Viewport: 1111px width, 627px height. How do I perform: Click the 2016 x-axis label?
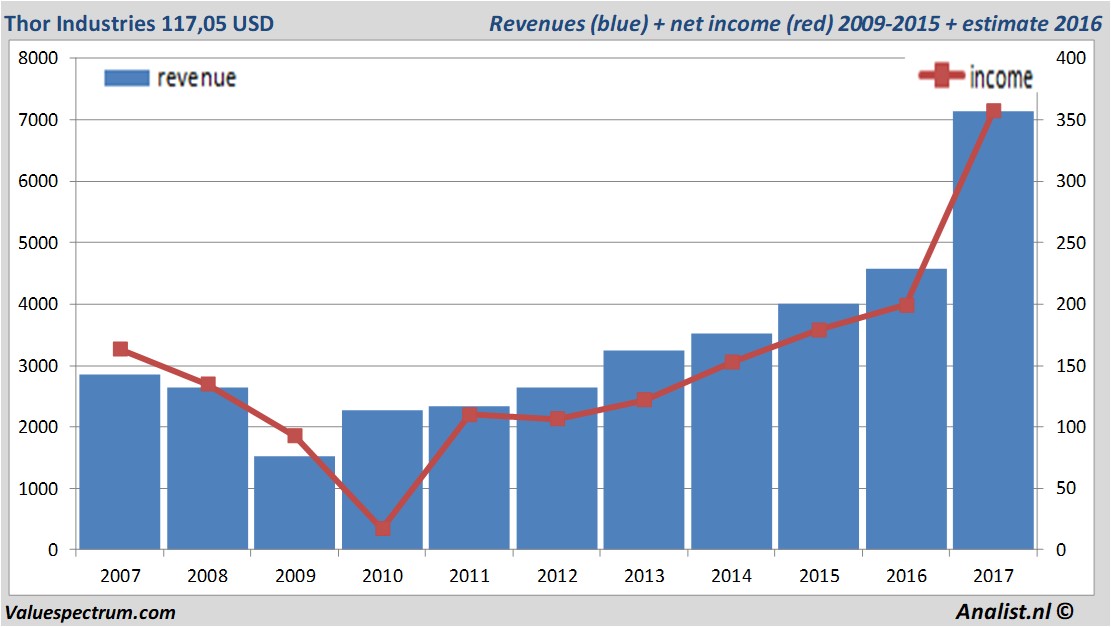click(x=906, y=575)
